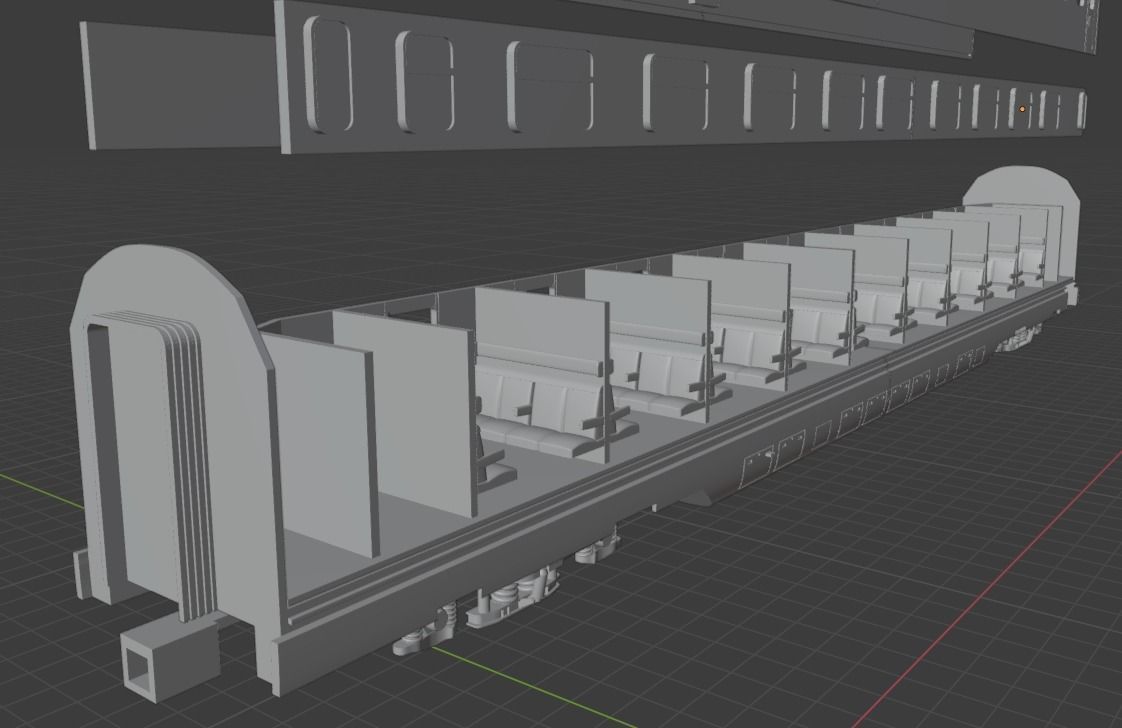Select the orange origin point on the window panel
Screen dimensions: 1122x728
pyautogui.click(x=1022, y=109)
